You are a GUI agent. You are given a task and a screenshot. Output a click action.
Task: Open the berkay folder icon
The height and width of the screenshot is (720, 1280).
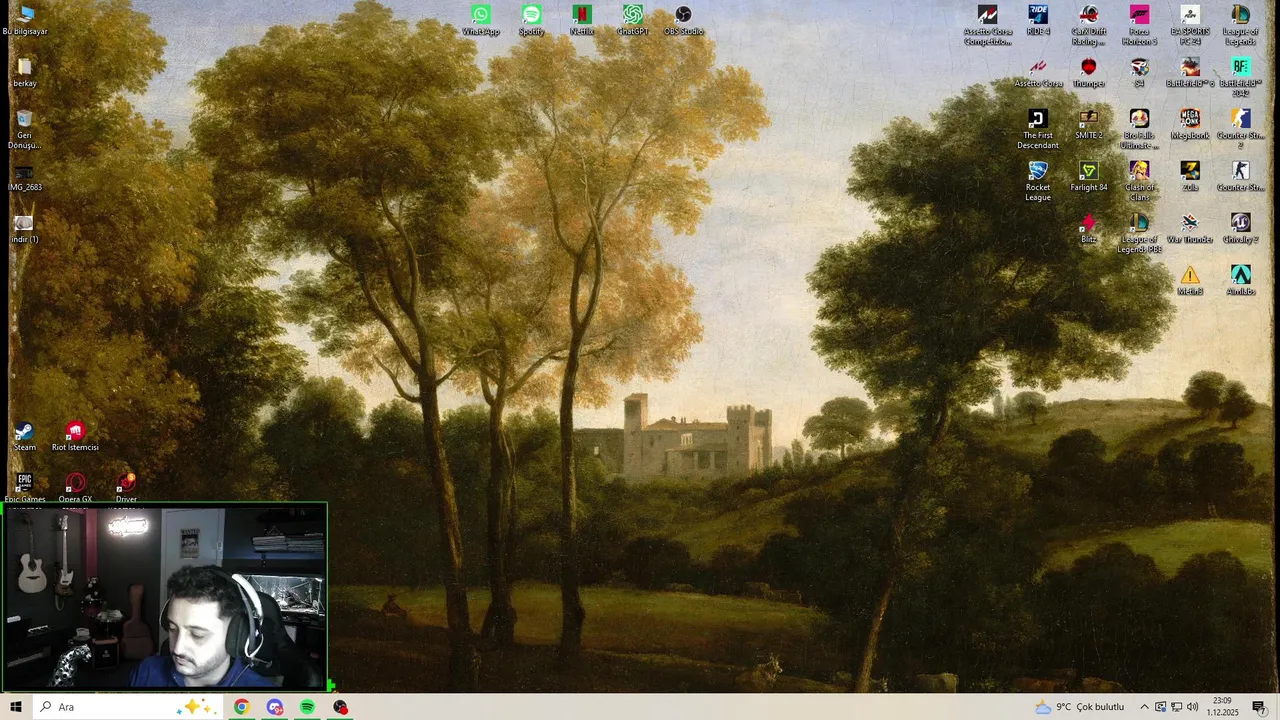click(x=24, y=73)
